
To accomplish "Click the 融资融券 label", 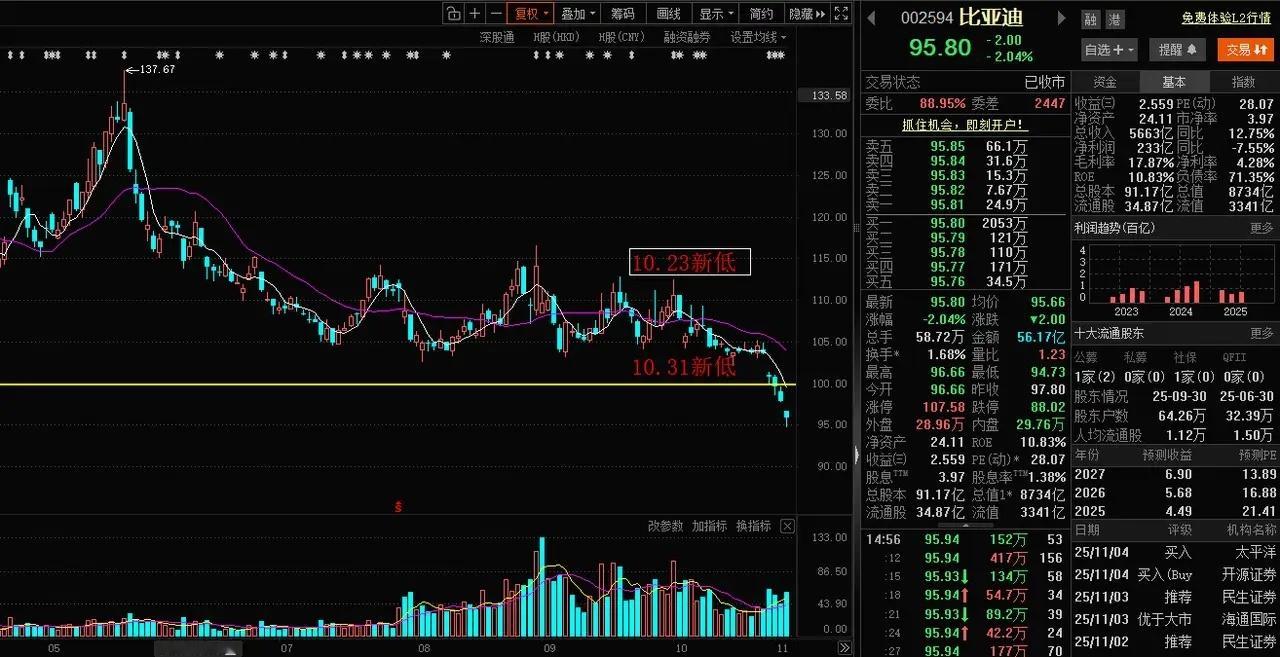I will (687, 37).
